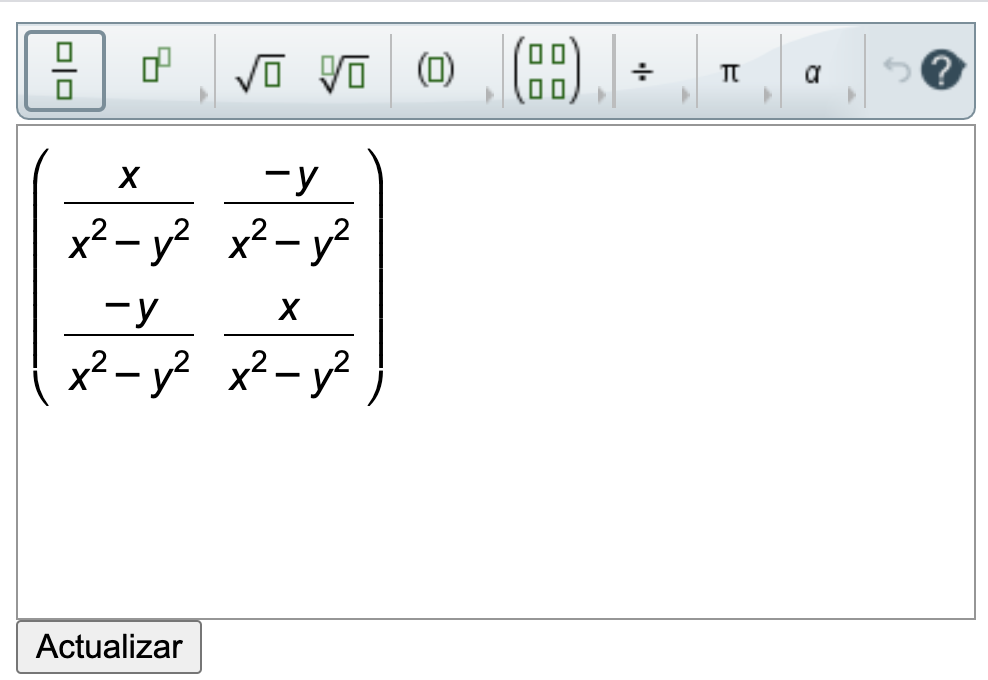Expand the arrow beside the pi symbol
988x680 pixels.
[x=768, y=96]
